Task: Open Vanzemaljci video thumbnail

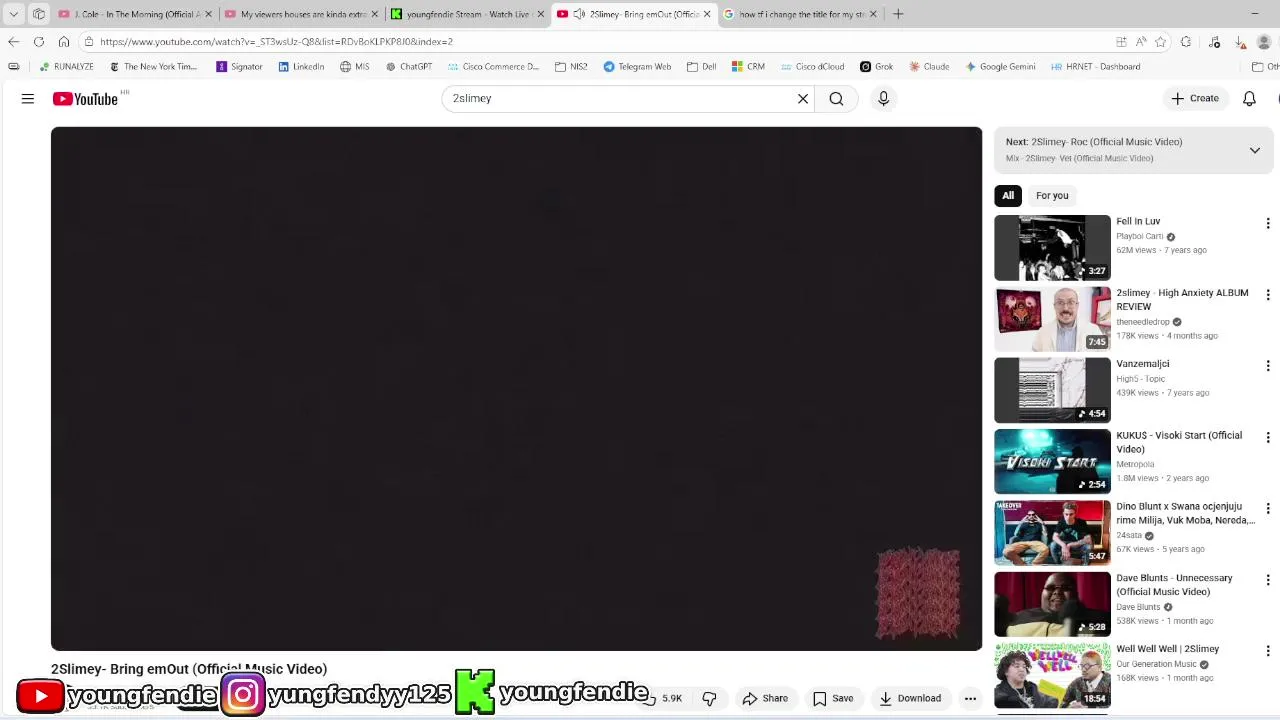Action: (1052, 390)
